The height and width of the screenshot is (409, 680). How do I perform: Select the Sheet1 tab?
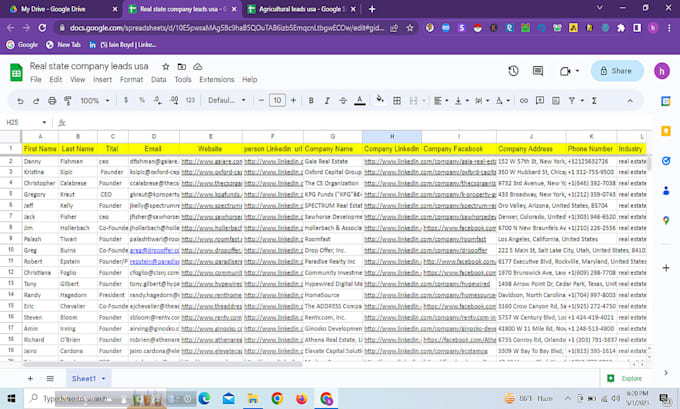[88, 379]
